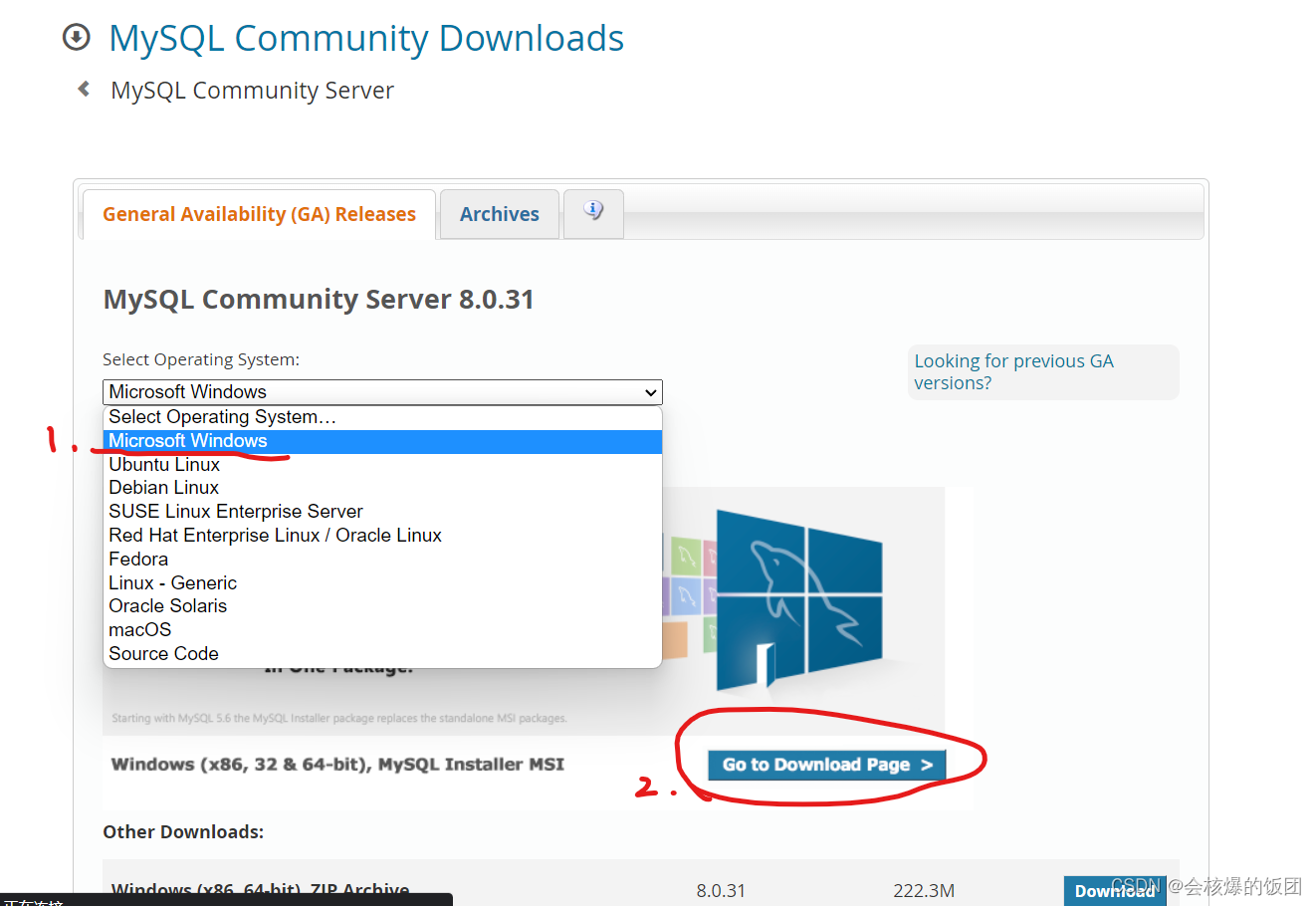Select Linux - Generic option
1316x906 pixels.
(382, 583)
